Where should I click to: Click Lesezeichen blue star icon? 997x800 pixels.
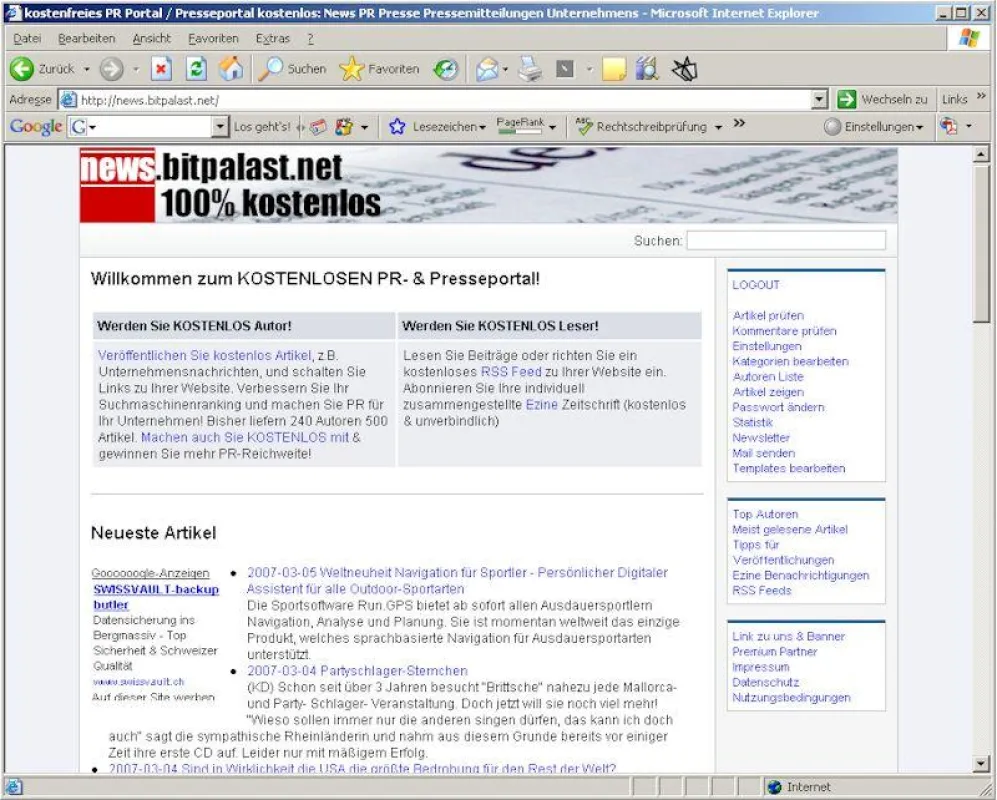tap(397, 127)
